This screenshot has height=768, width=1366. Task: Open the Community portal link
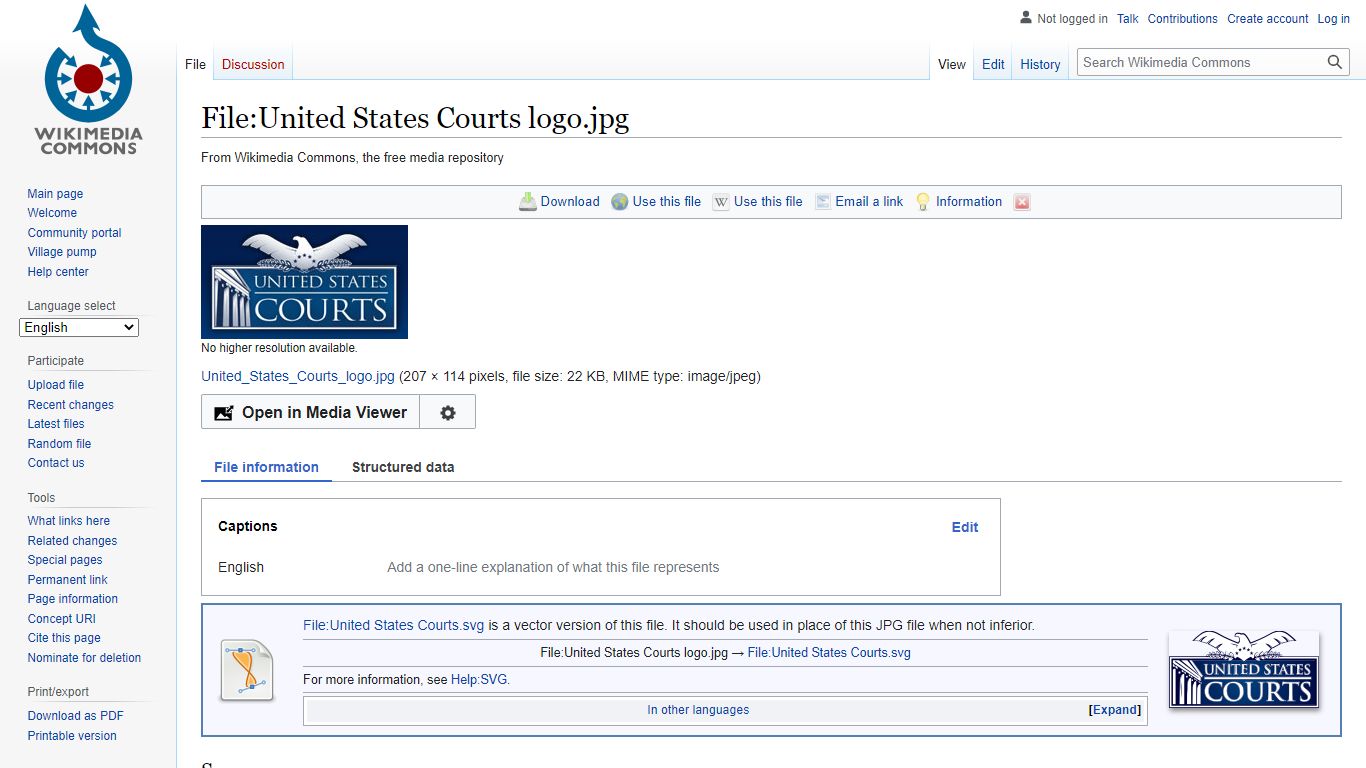pos(74,233)
